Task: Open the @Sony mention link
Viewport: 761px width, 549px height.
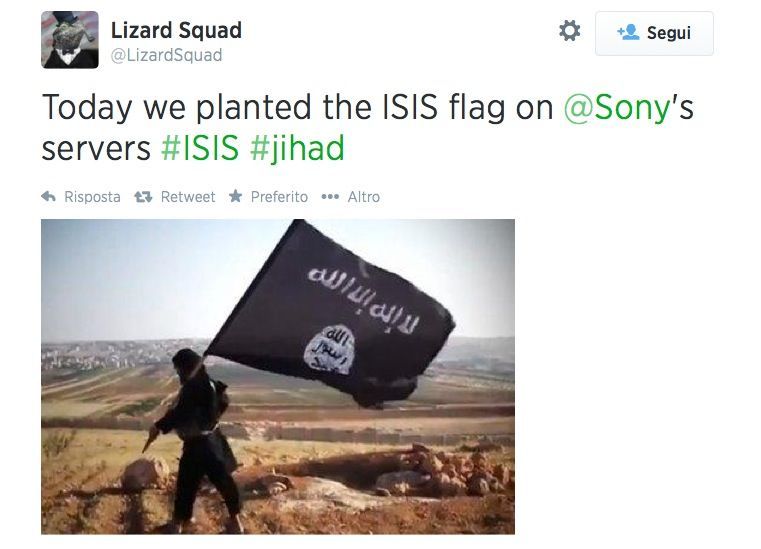Action: pyautogui.click(x=617, y=107)
